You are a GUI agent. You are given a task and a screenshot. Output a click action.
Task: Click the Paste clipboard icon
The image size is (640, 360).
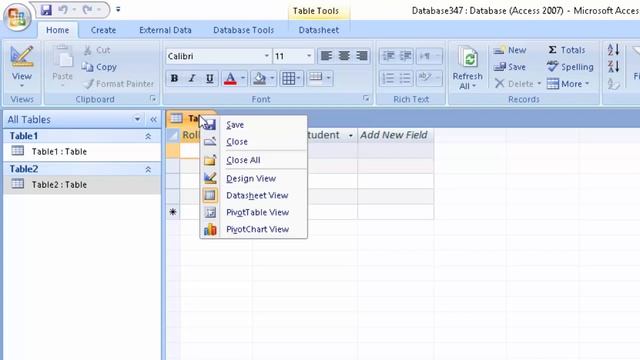click(62, 56)
